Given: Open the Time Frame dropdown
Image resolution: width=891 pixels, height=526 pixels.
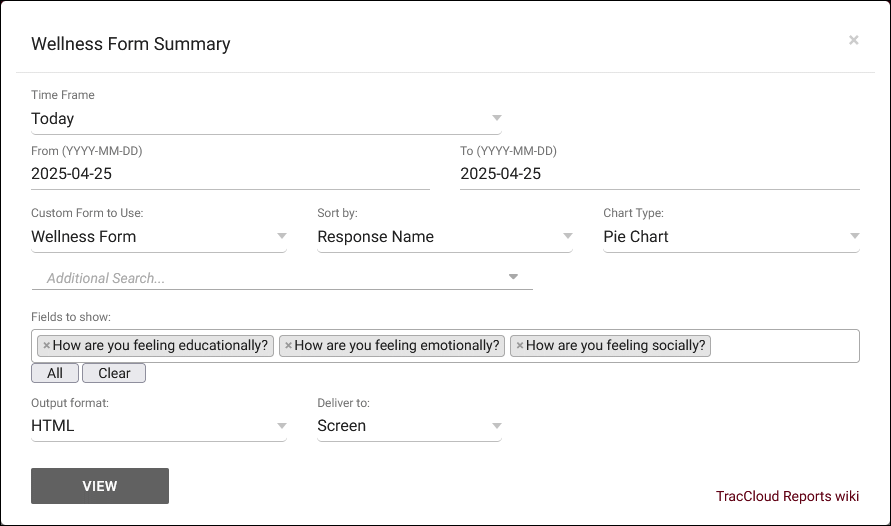Looking at the screenshot, I should [266, 119].
